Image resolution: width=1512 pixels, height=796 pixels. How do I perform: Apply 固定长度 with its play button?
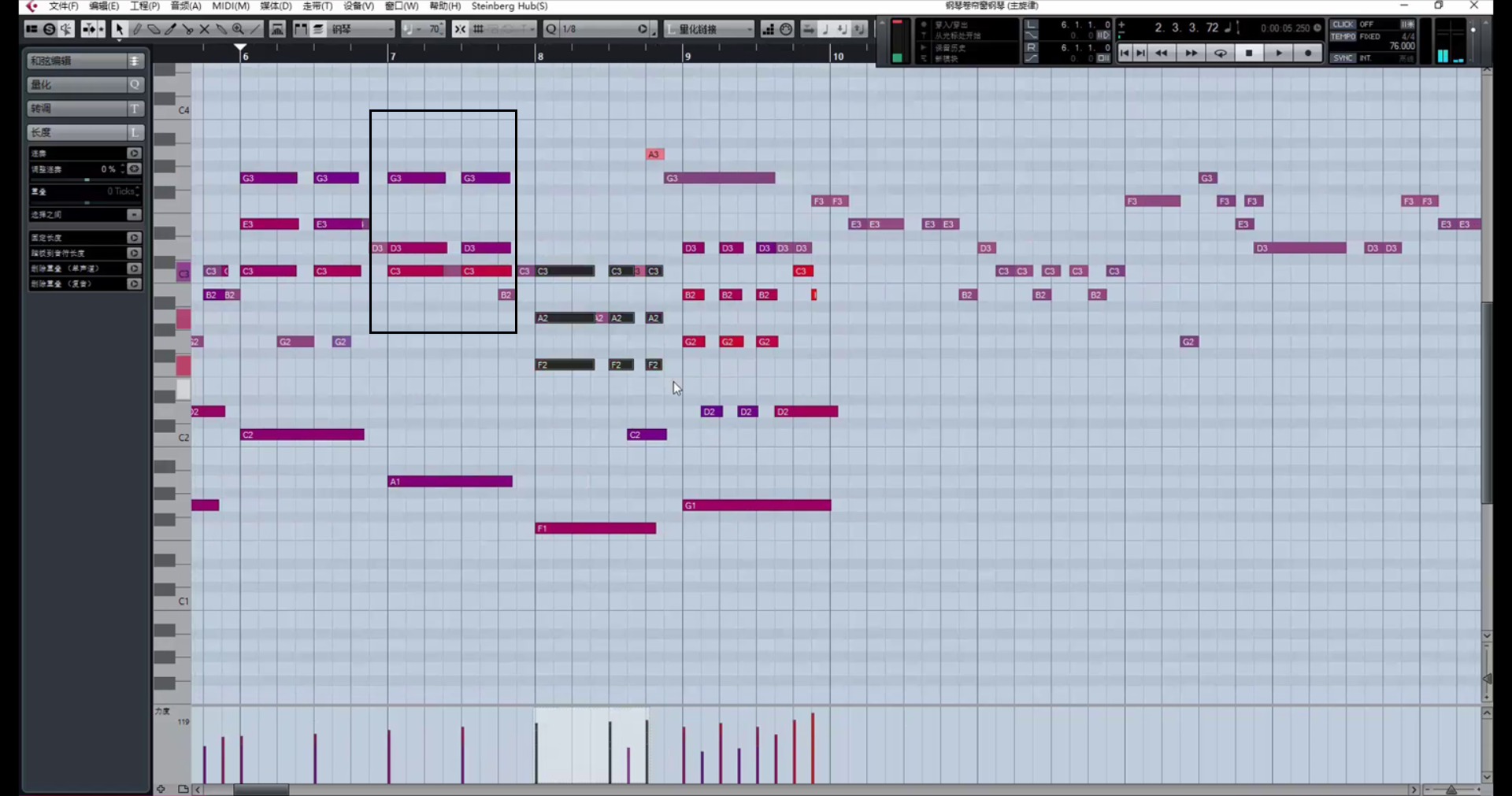tap(134, 238)
